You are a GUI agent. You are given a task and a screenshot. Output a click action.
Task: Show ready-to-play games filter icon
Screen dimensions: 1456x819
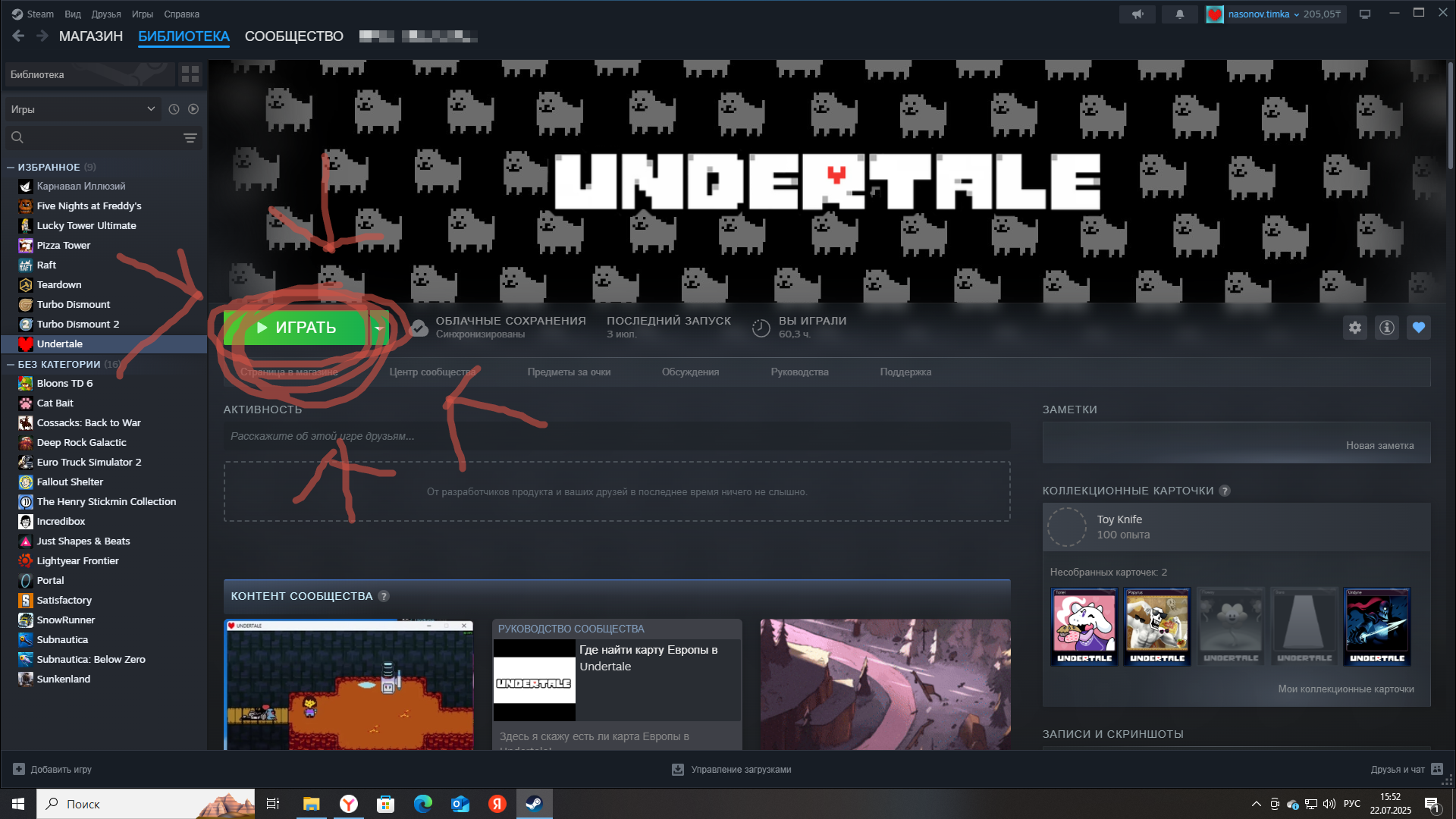coord(193,109)
